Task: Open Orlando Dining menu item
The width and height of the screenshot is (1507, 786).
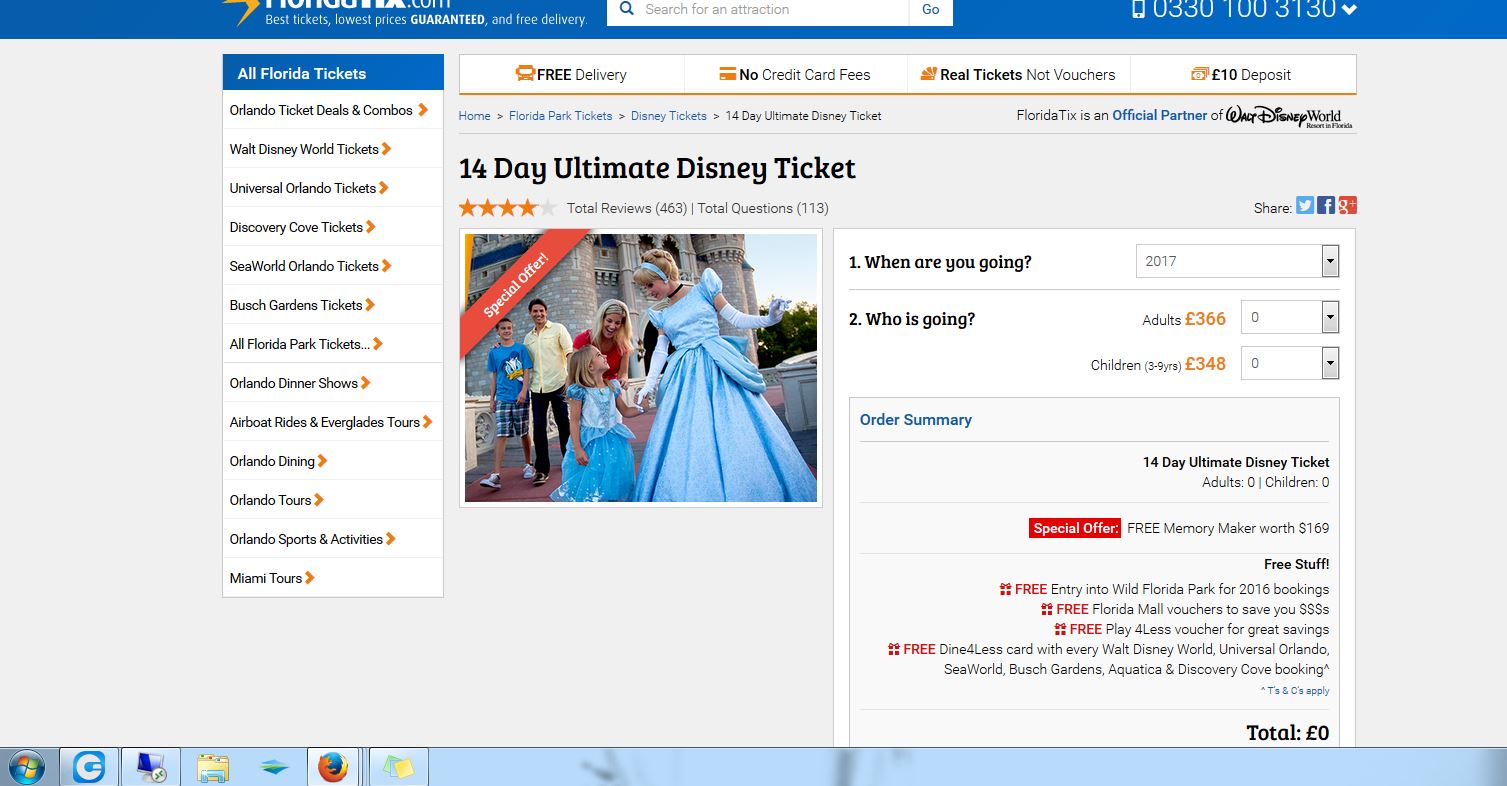Action: coord(333,461)
